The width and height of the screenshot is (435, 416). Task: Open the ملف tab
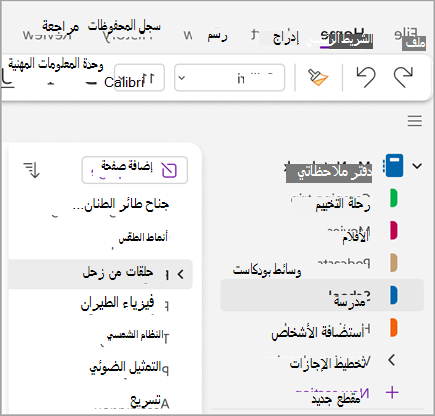(414, 43)
